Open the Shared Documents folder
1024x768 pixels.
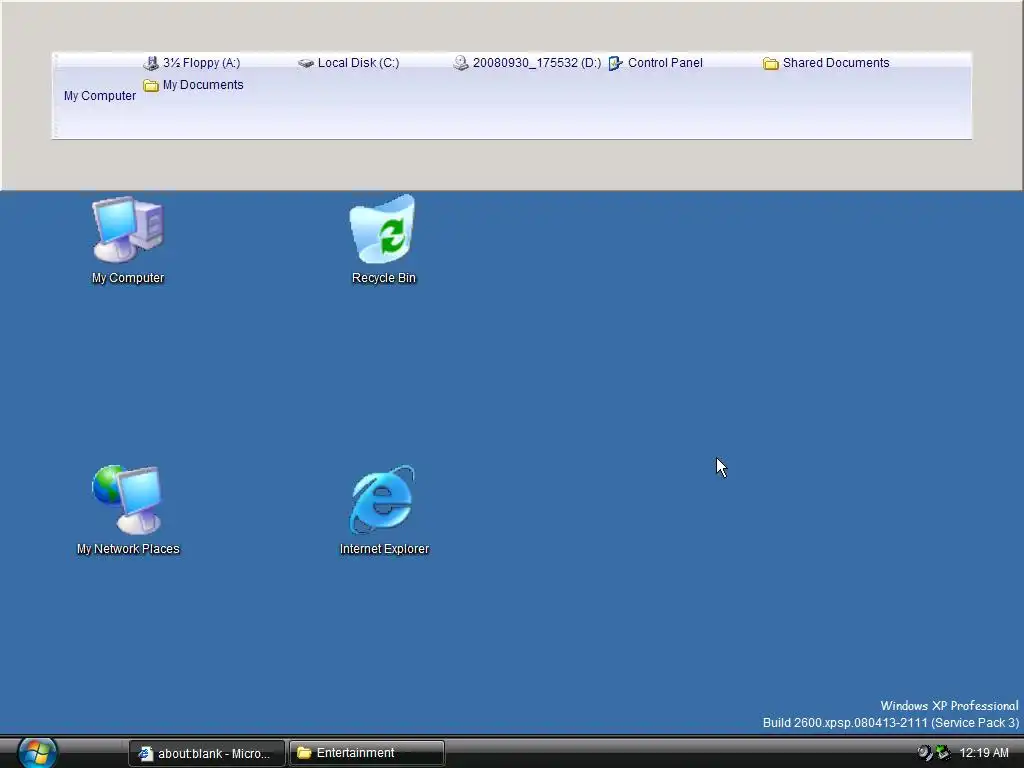coord(826,63)
